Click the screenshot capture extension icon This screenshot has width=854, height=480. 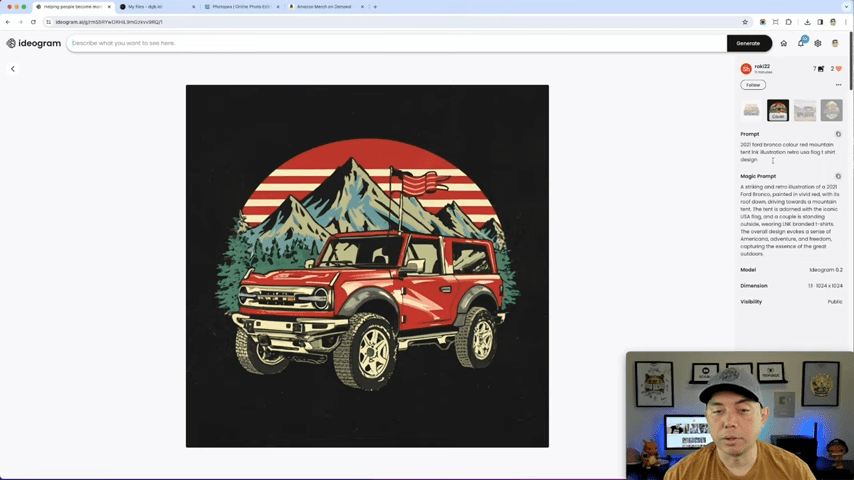tap(776, 22)
